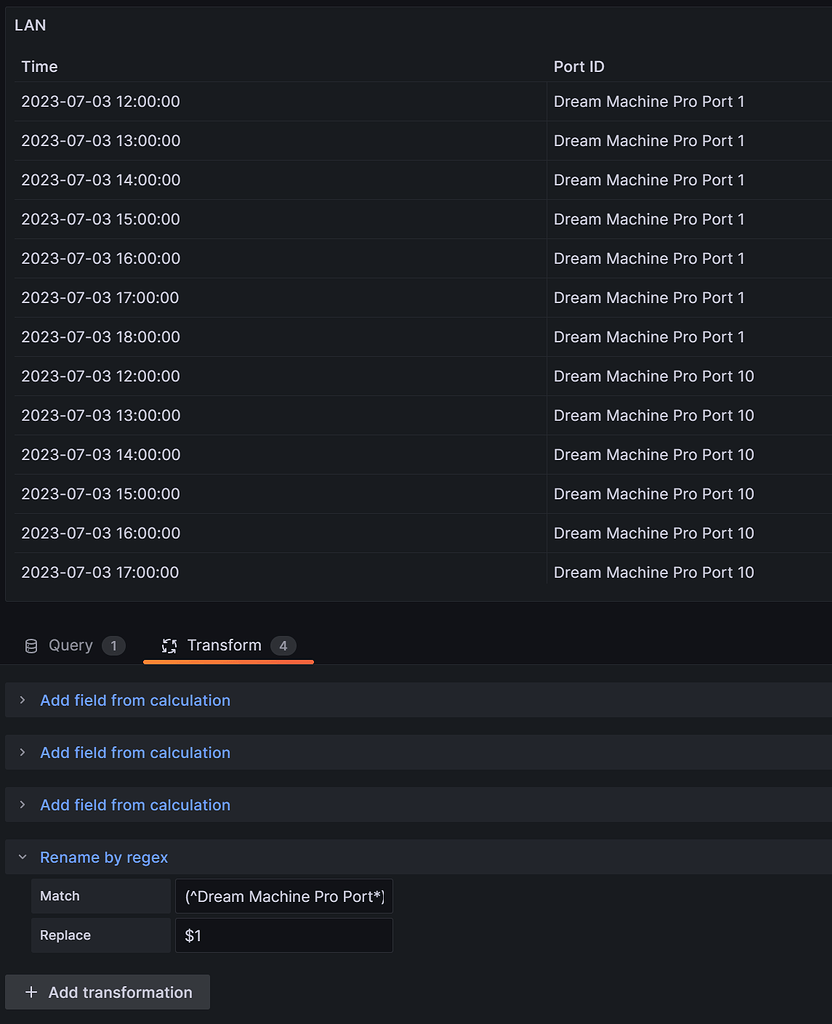The image size is (832, 1024).
Task: Select the Match regex input field
Action: pyautogui.click(x=283, y=896)
